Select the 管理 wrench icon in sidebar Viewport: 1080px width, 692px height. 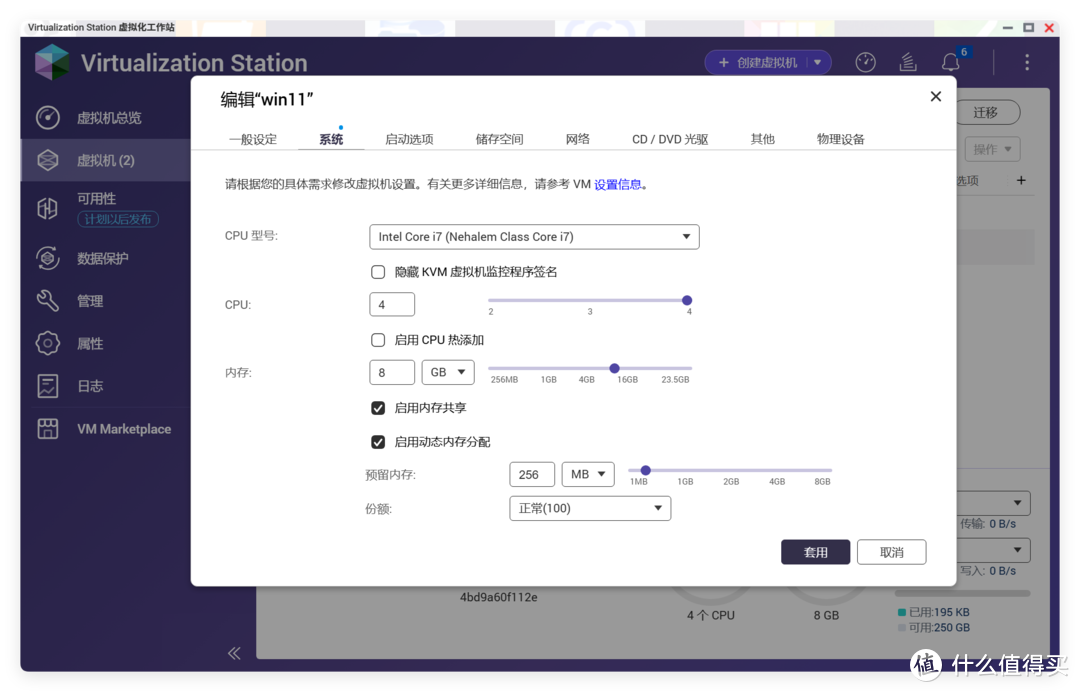point(48,301)
